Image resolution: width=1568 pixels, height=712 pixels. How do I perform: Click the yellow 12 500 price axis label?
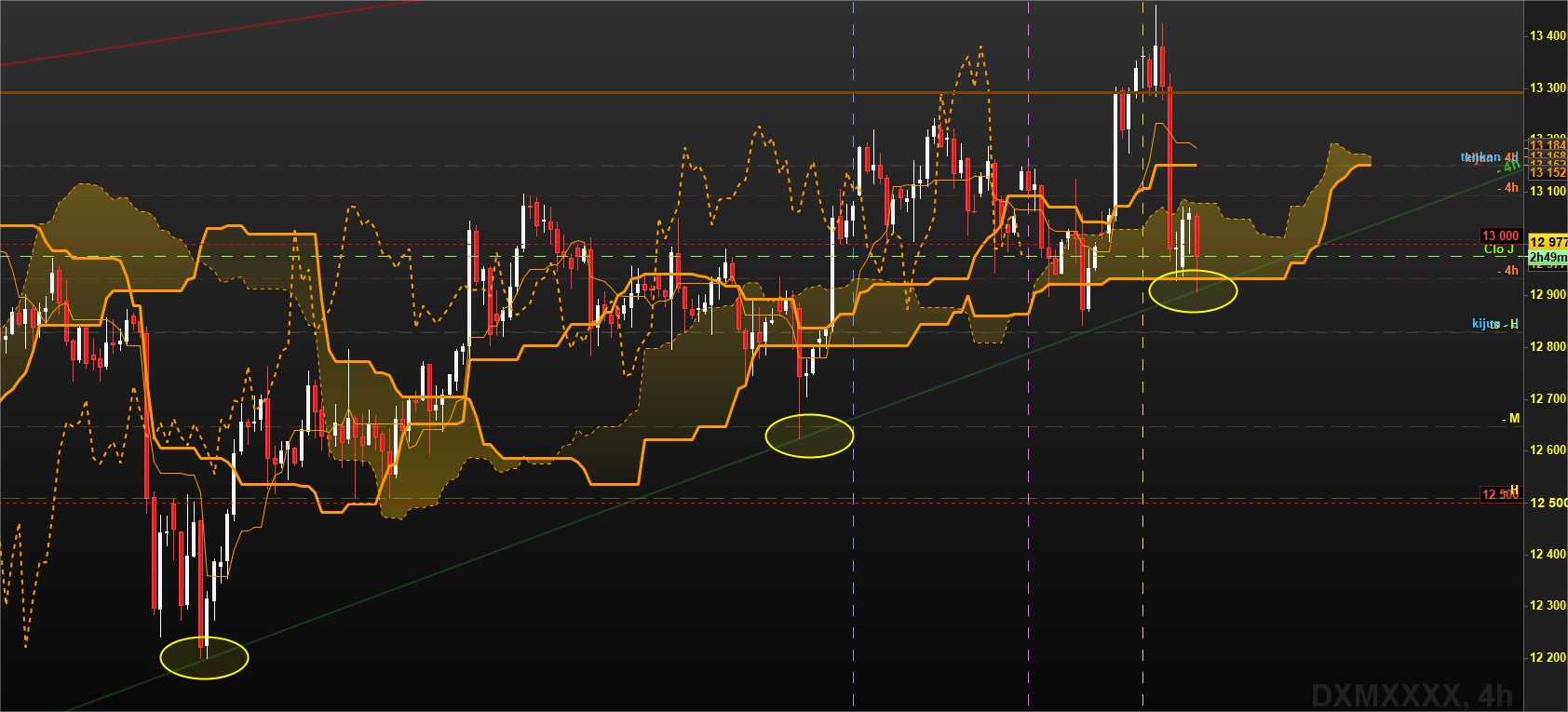tap(1548, 503)
